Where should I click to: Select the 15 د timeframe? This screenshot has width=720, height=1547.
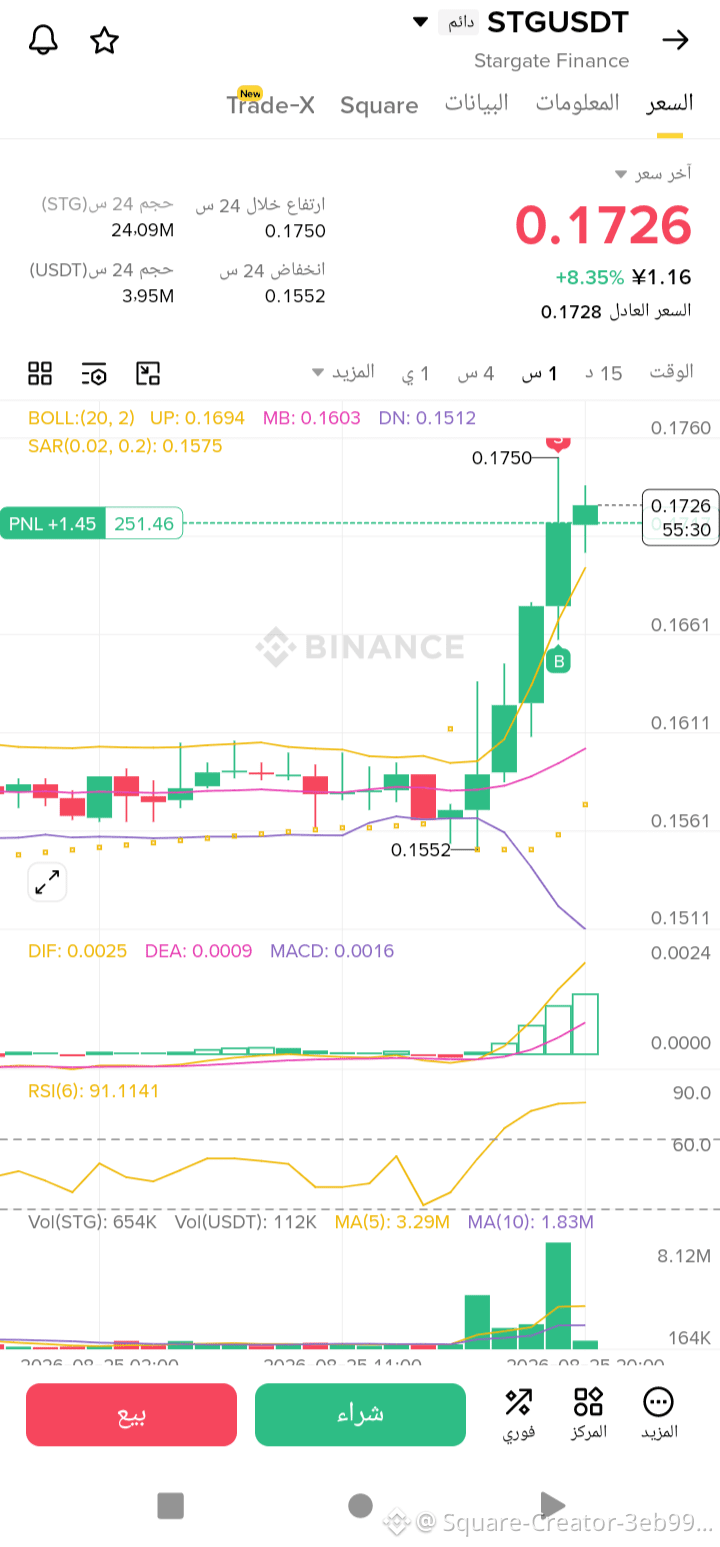[603, 373]
